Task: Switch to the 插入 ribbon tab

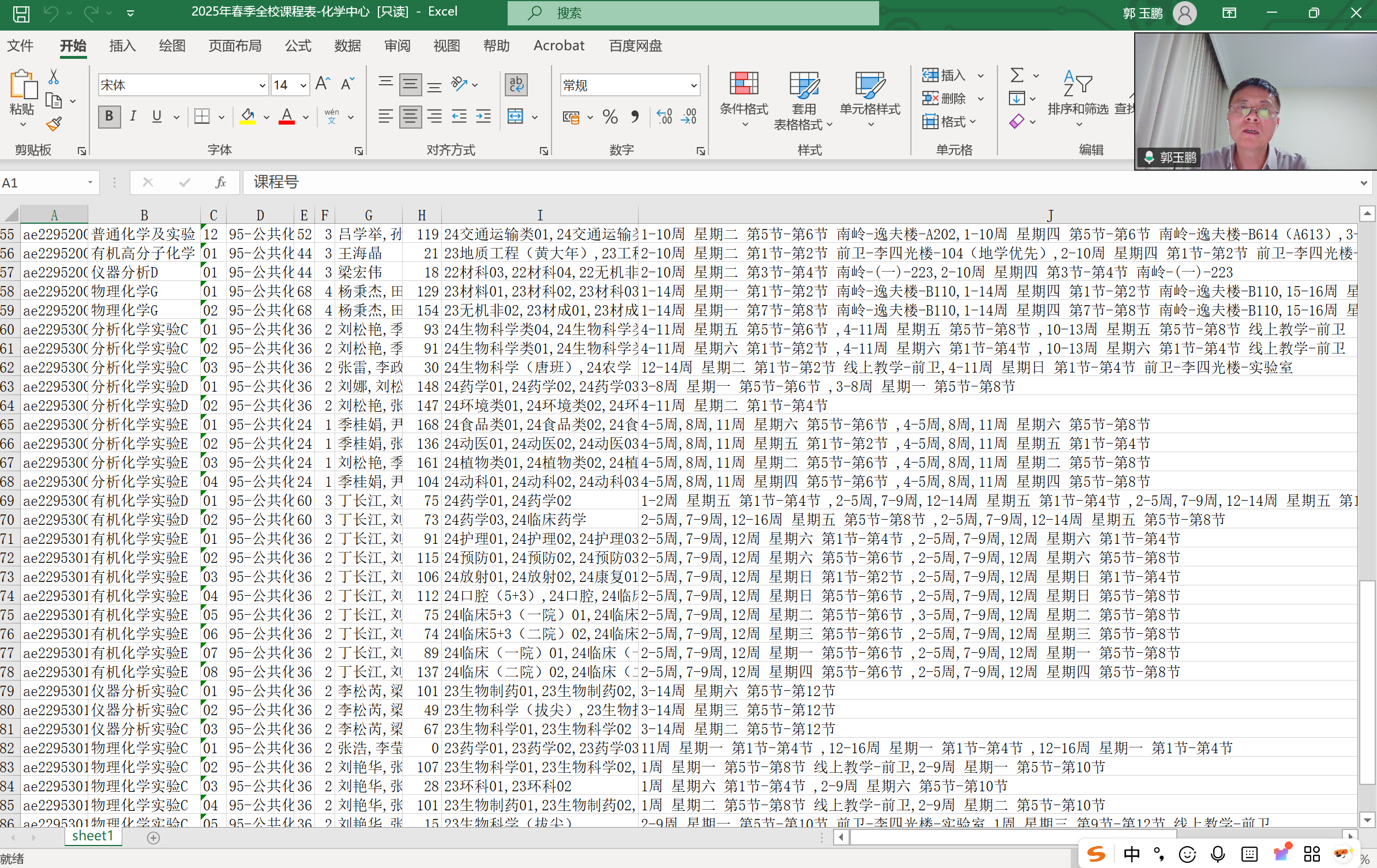Action: pyautogui.click(x=122, y=46)
